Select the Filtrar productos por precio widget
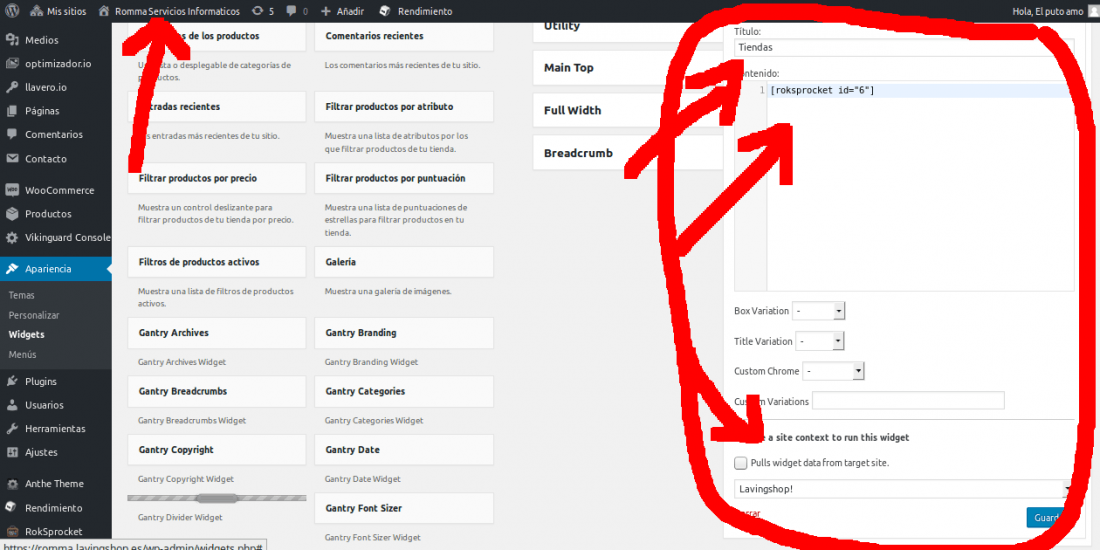This screenshot has width=1100, height=550. [217, 178]
